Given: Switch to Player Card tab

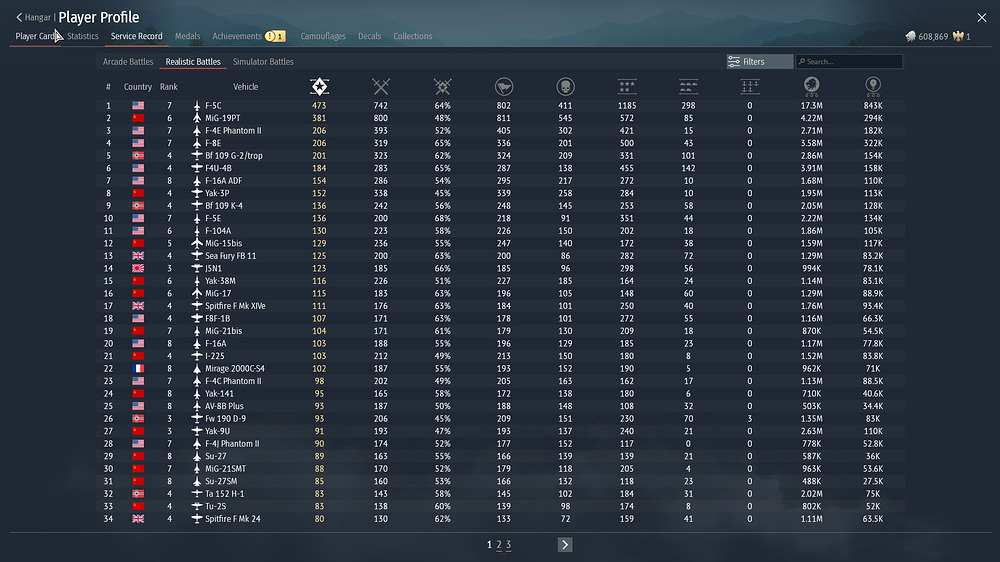Looking at the screenshot, I should pos(36,36).
